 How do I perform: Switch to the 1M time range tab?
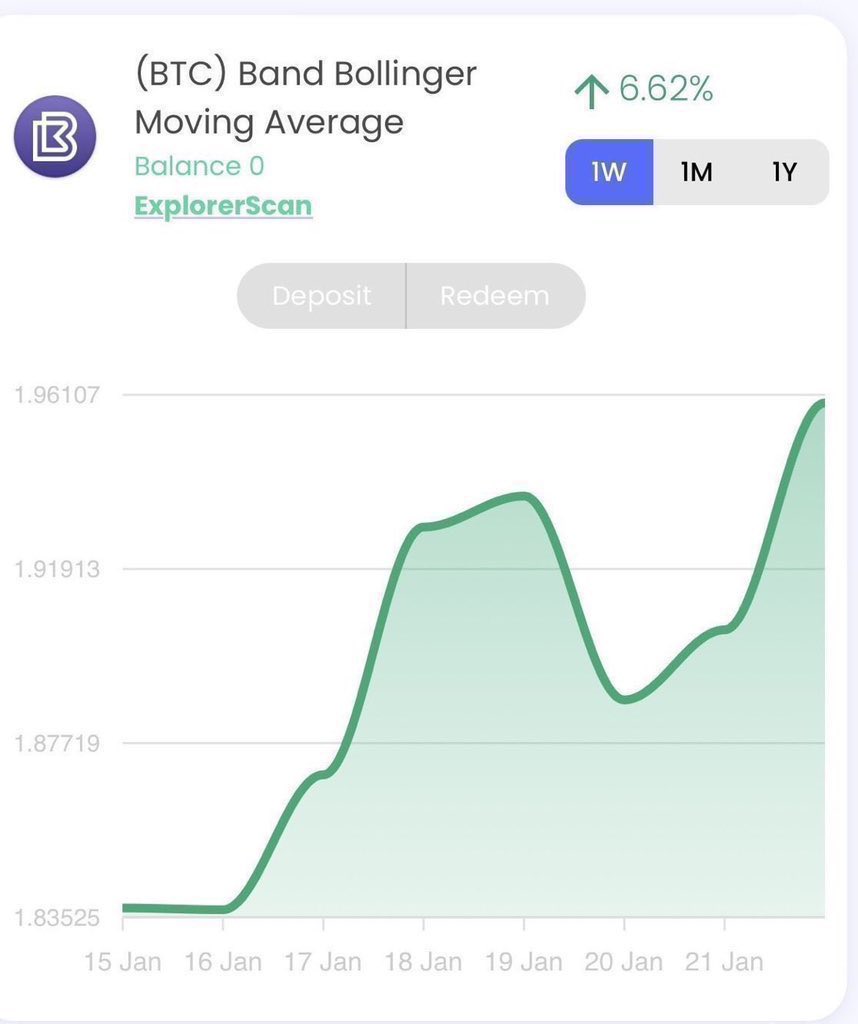pos(697,172)
